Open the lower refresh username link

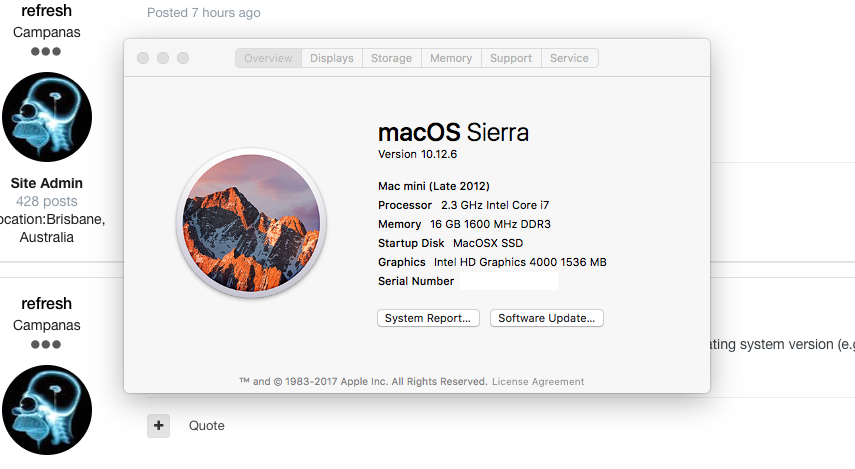(x=46, y=303)
